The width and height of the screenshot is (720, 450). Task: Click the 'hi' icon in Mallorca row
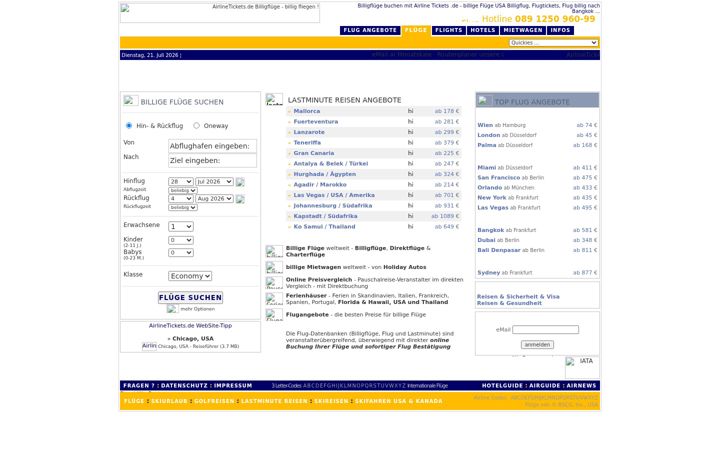411,111
